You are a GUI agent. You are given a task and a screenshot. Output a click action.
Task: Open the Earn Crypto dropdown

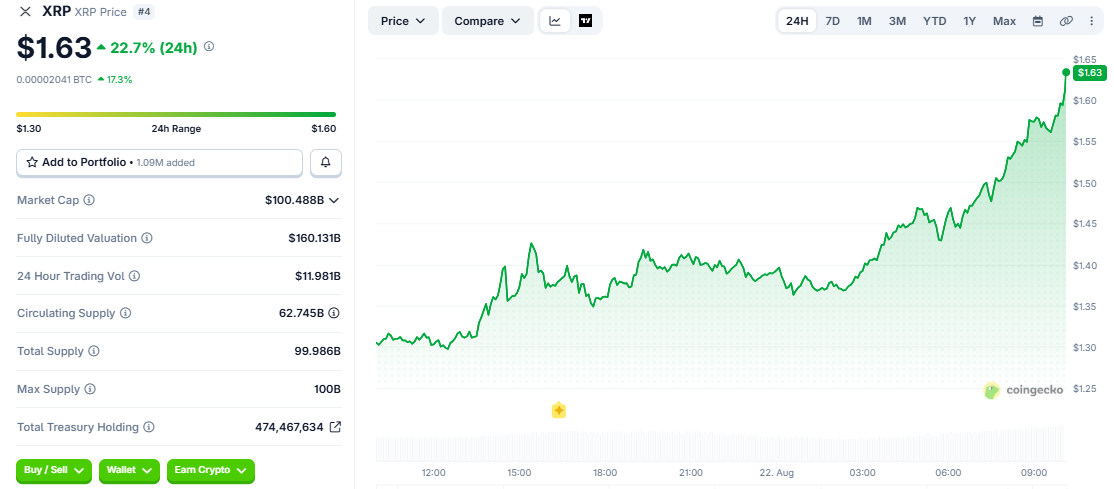211,471
